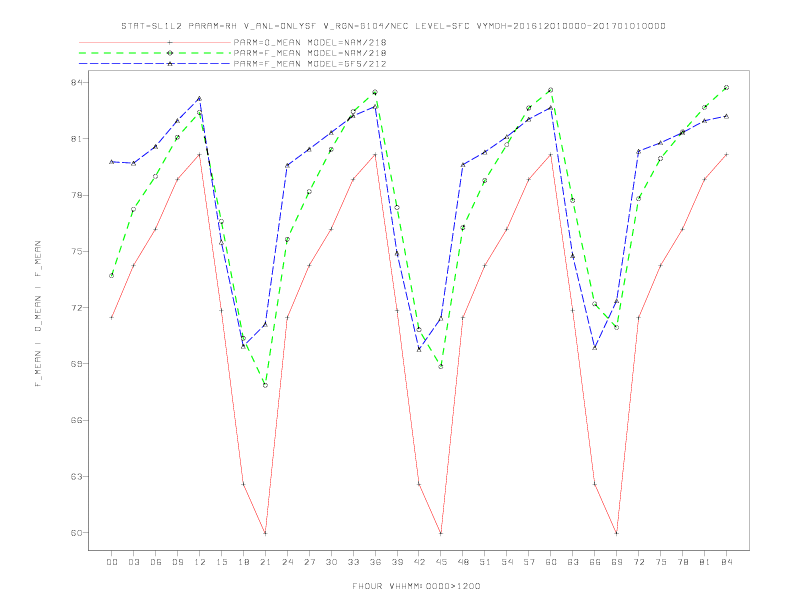Click y-axis tick label 78
This screenshot has height=612, width=792.
[x=76, y=195]
